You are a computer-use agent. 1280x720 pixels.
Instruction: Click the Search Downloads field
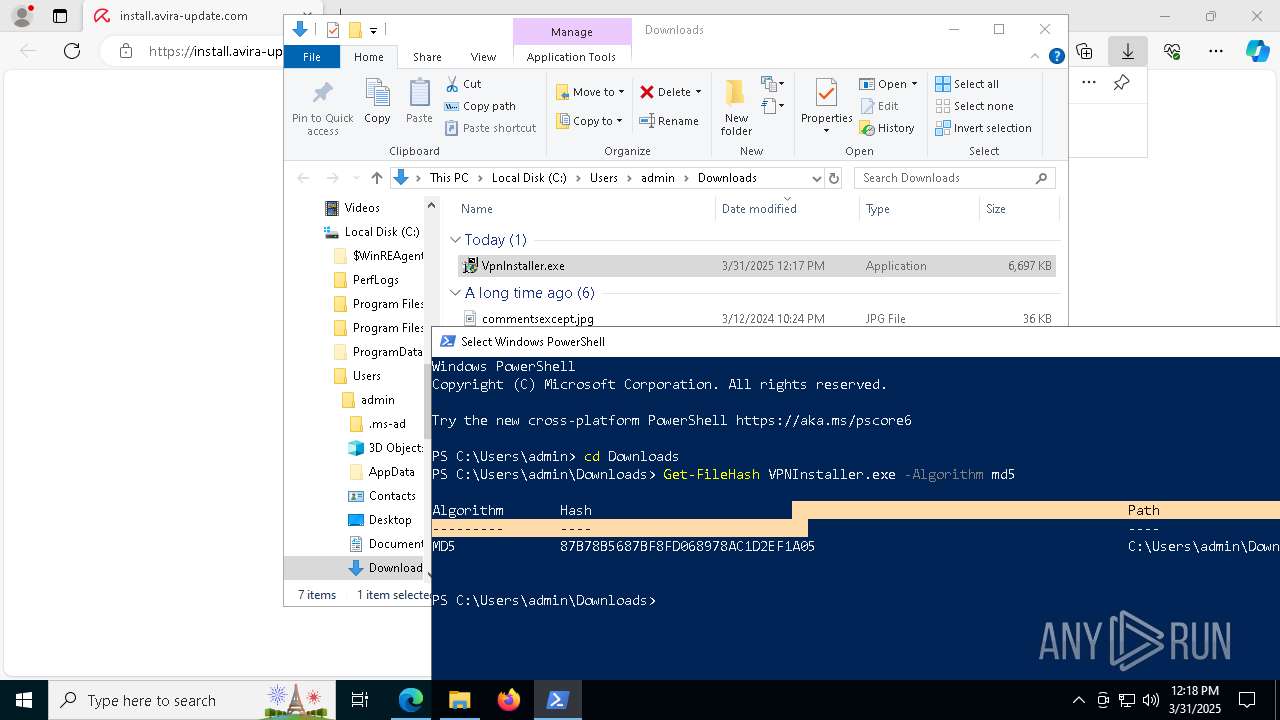954,178
